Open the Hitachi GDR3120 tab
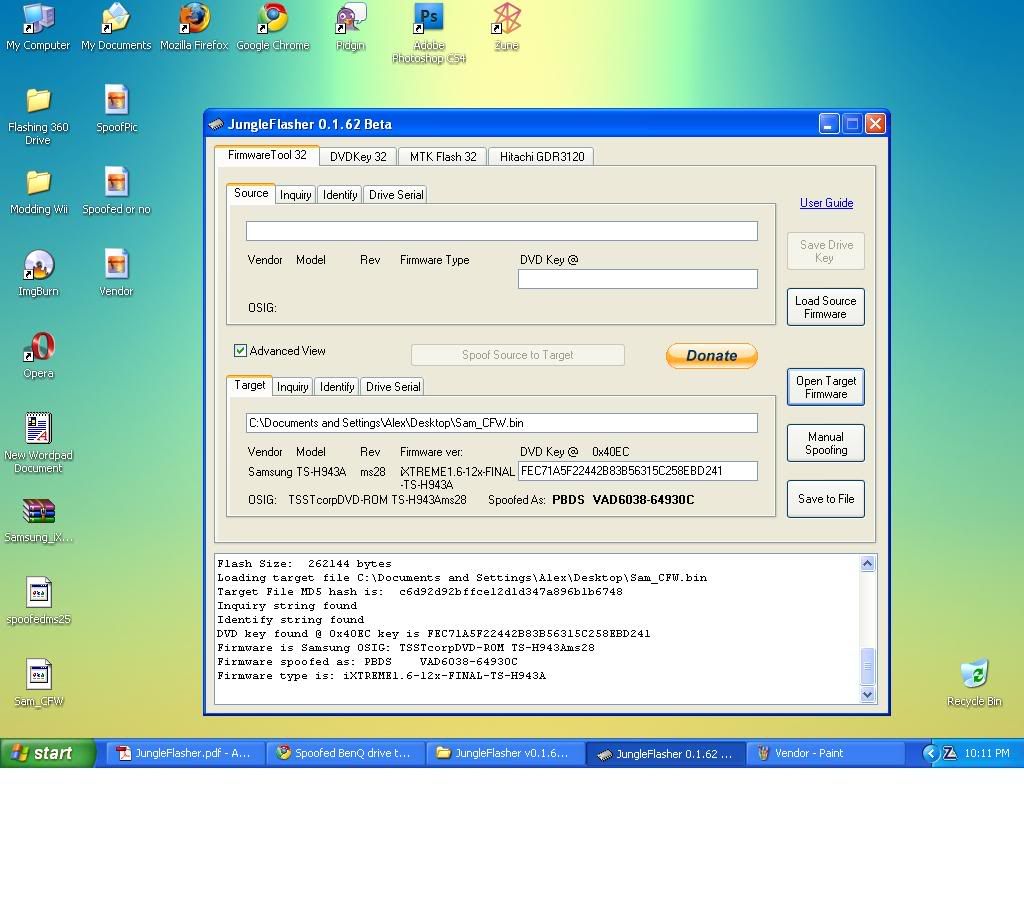The width and height of the screenshot is (1024, 900). coord(541,157)
